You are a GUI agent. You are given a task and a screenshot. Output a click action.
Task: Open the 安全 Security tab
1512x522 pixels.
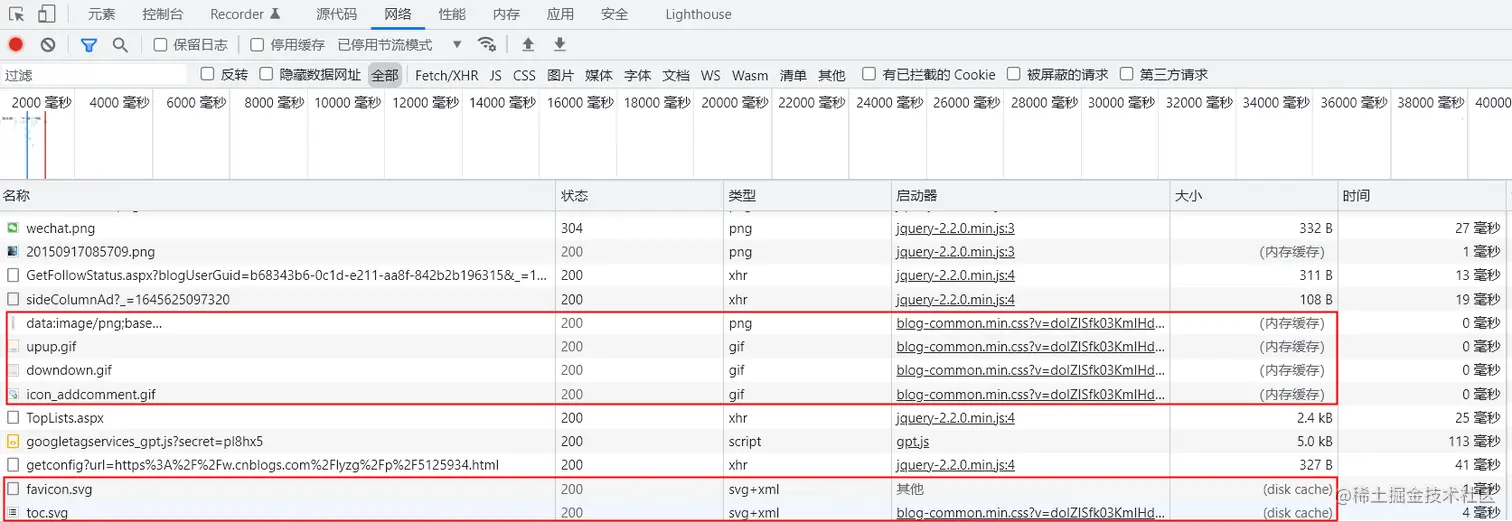[614, 14]
